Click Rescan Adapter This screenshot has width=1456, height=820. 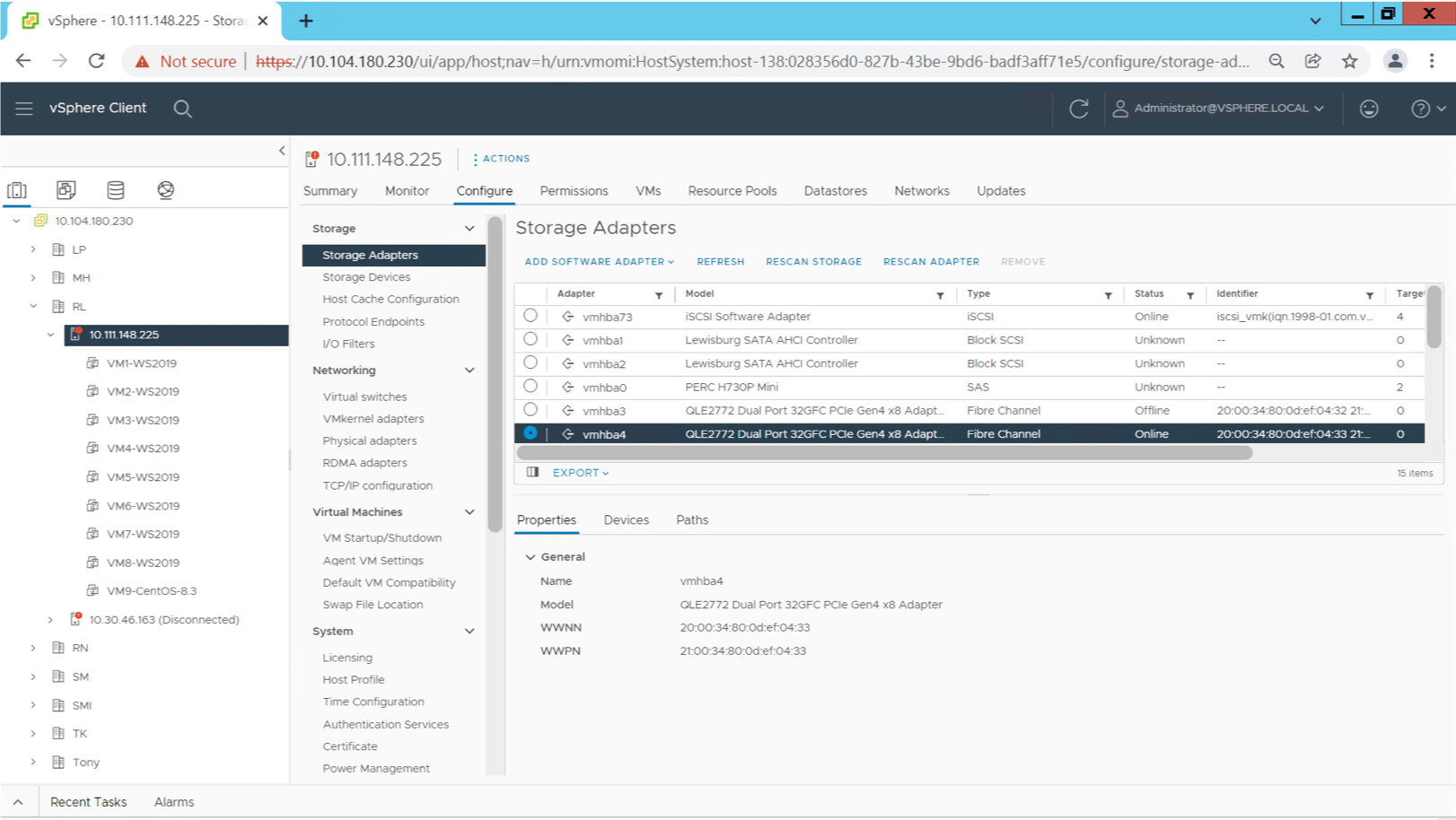point(931,262)
